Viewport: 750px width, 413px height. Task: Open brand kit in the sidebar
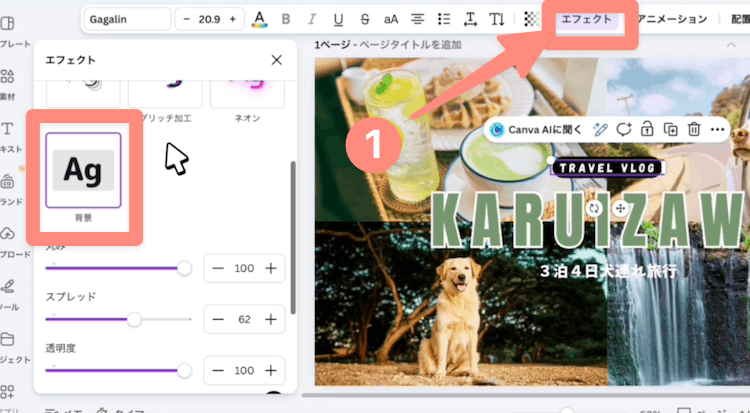click(x=8, y=190)
